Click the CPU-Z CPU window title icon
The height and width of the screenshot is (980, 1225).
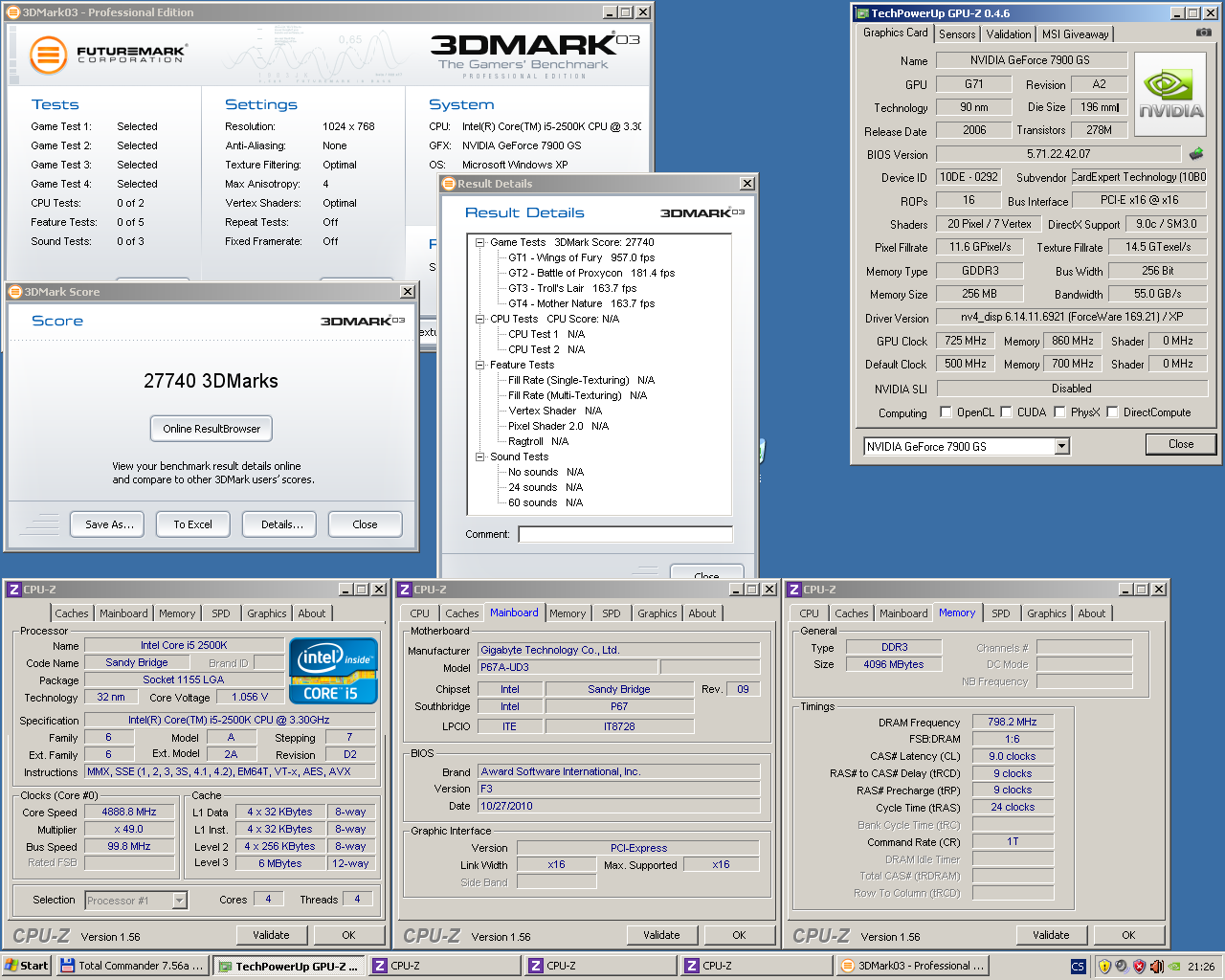[14, 590]
